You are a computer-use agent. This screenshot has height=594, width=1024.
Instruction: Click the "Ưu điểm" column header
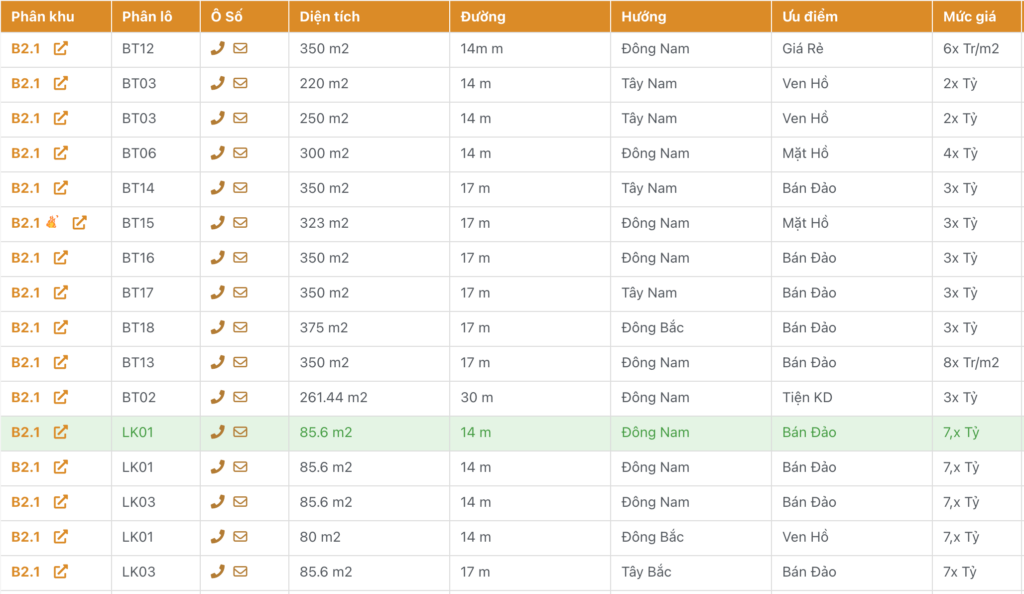[x=810, y=17]
